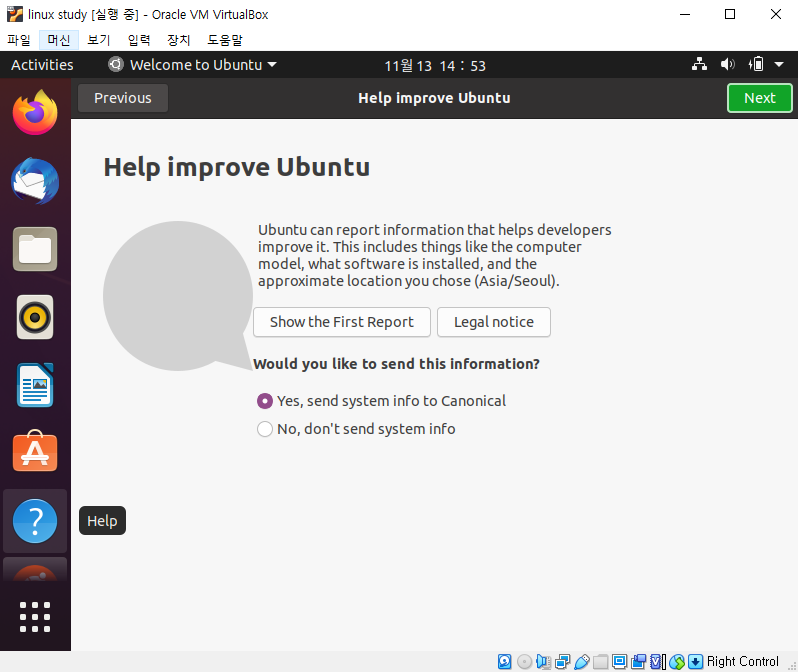Open the Files manager dock icon

[x=35, y=249]
